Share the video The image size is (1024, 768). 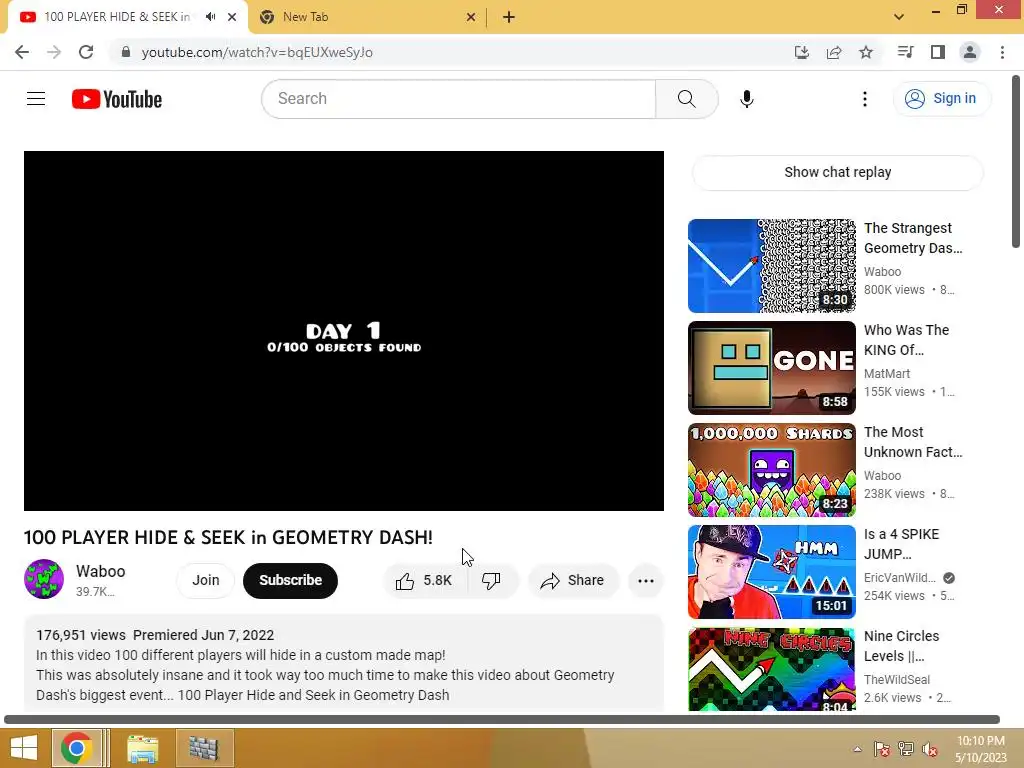[x=573, y=581]
